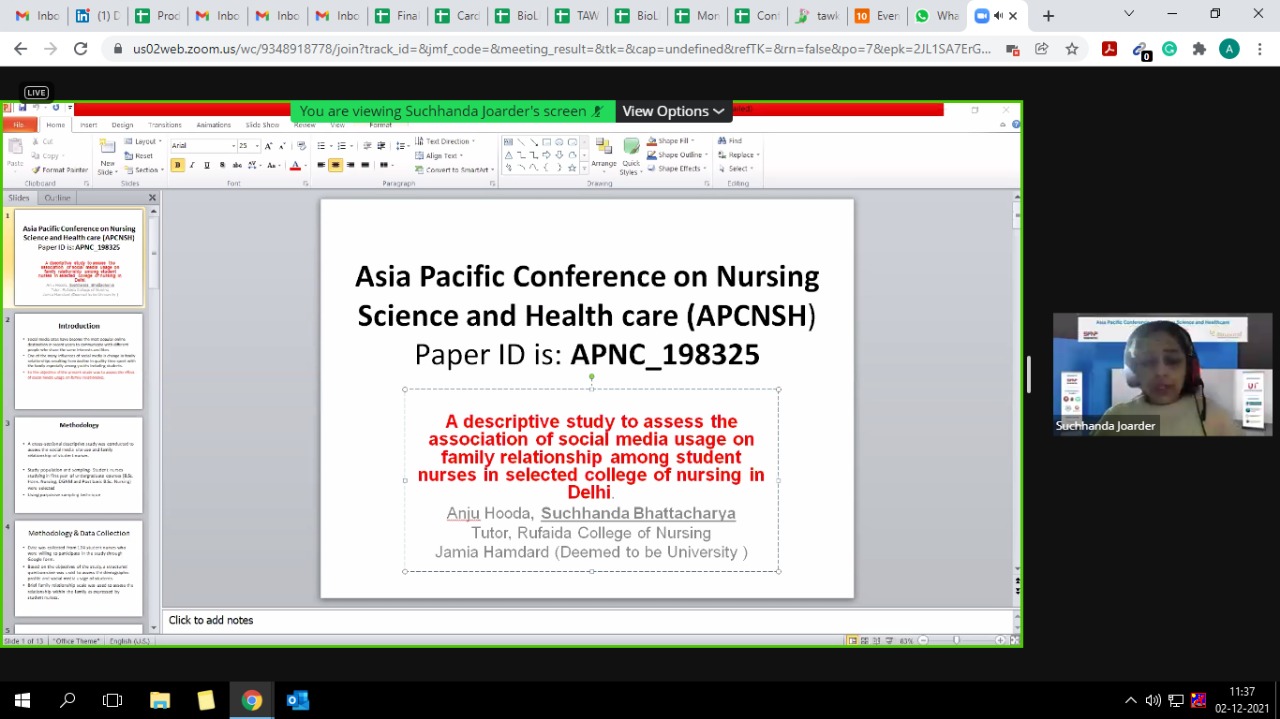Click the New Slide icon
Image resolution: width=1280 pixels, height=719 pixels.
click(107, 146)
